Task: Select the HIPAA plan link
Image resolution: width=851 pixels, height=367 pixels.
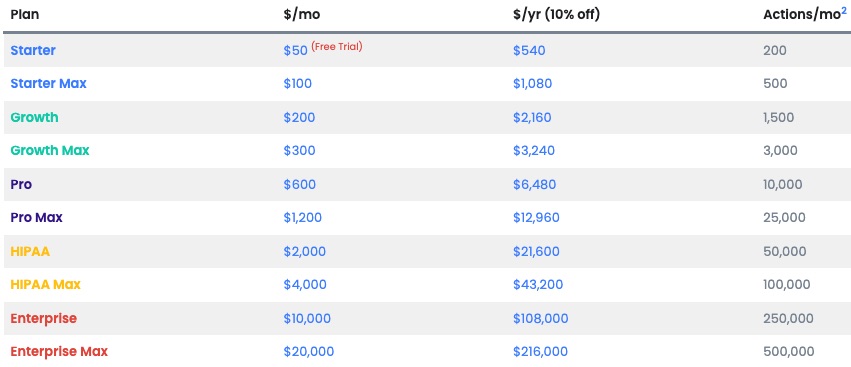Action: click(x=30, y=251)
